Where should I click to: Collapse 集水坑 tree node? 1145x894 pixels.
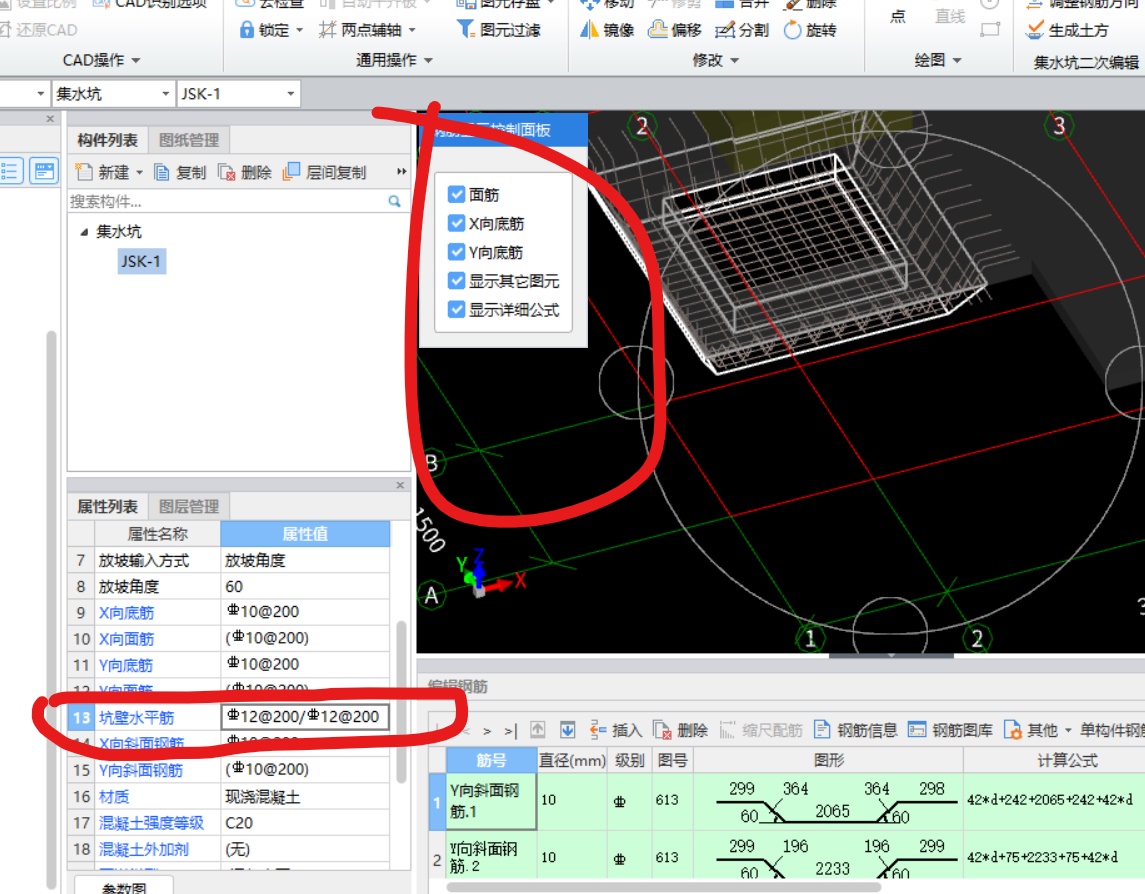tap(84, 232)
